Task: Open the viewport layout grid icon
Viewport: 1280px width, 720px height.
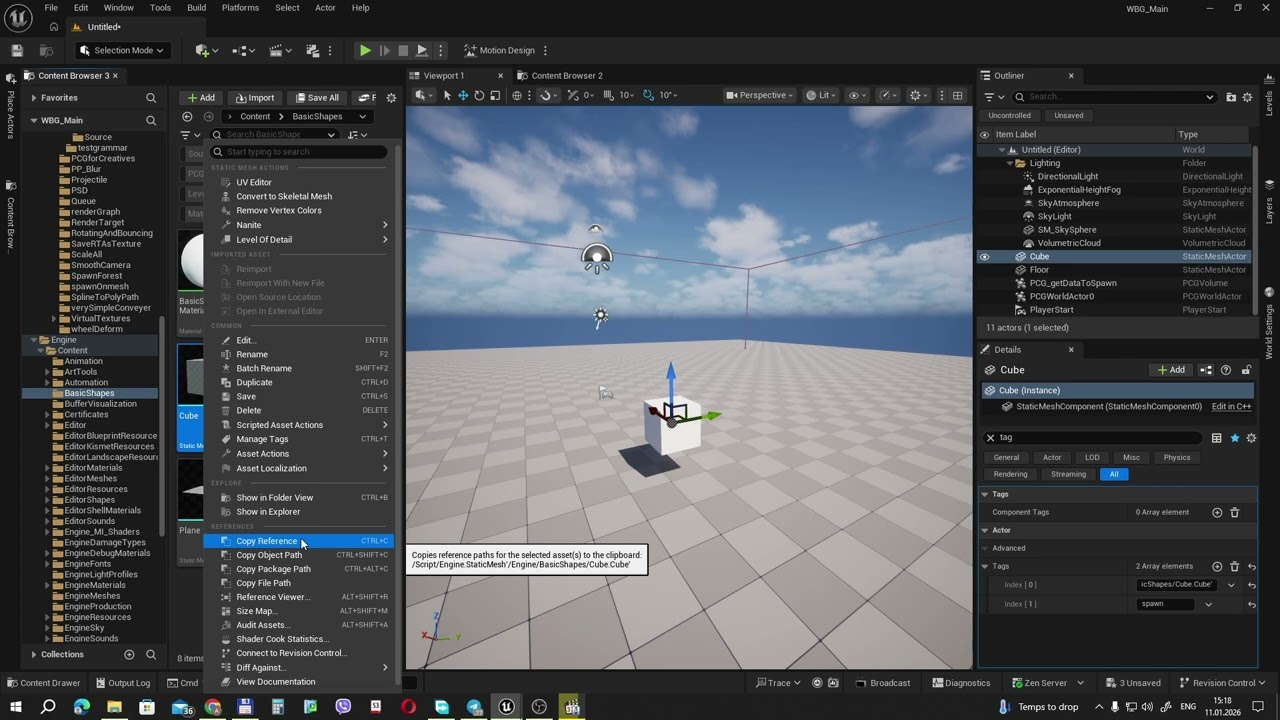Action: [957, 95]
